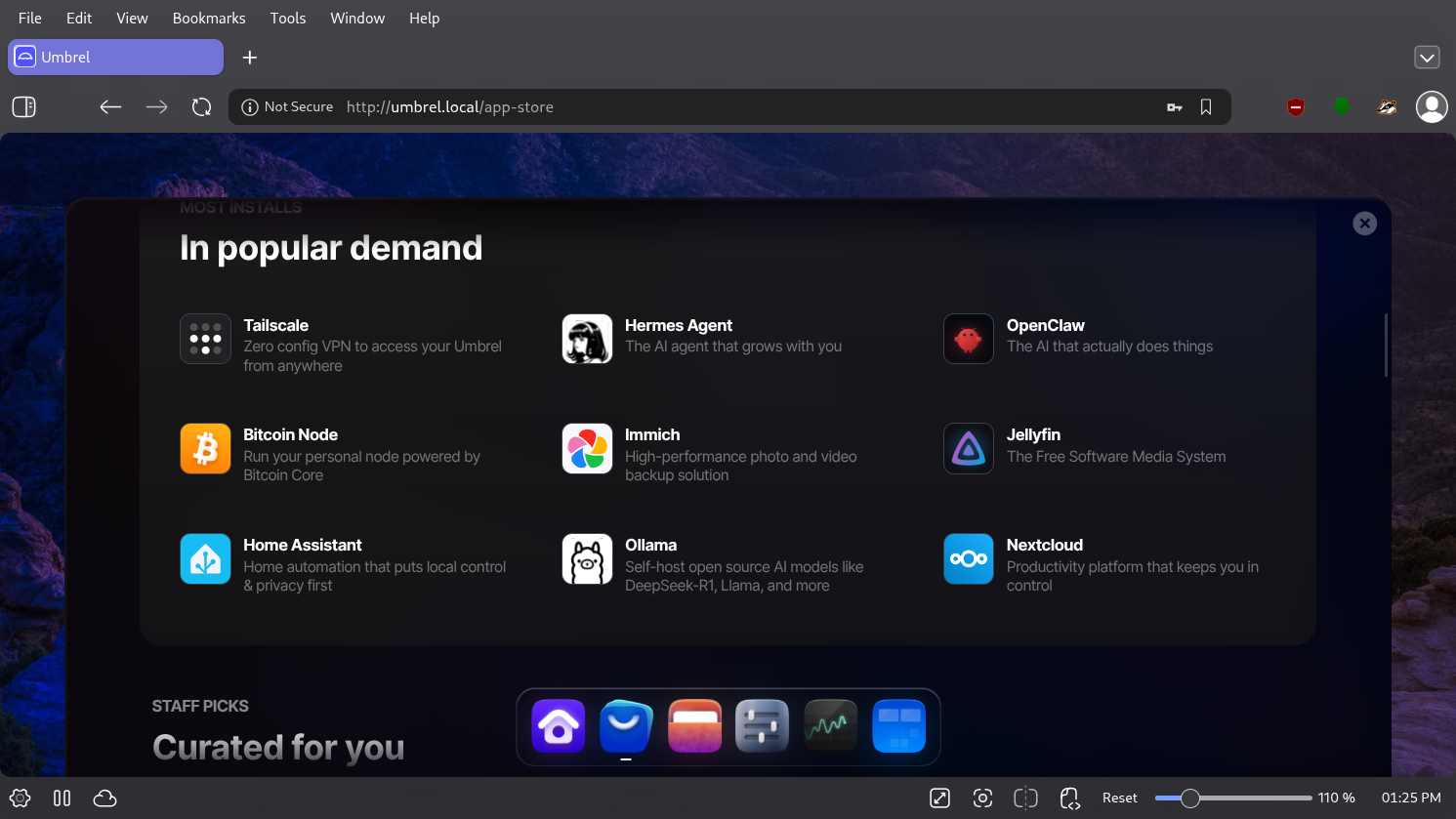
Task: Open Widgets icon in the dock
Action: (x=898, y=726)
